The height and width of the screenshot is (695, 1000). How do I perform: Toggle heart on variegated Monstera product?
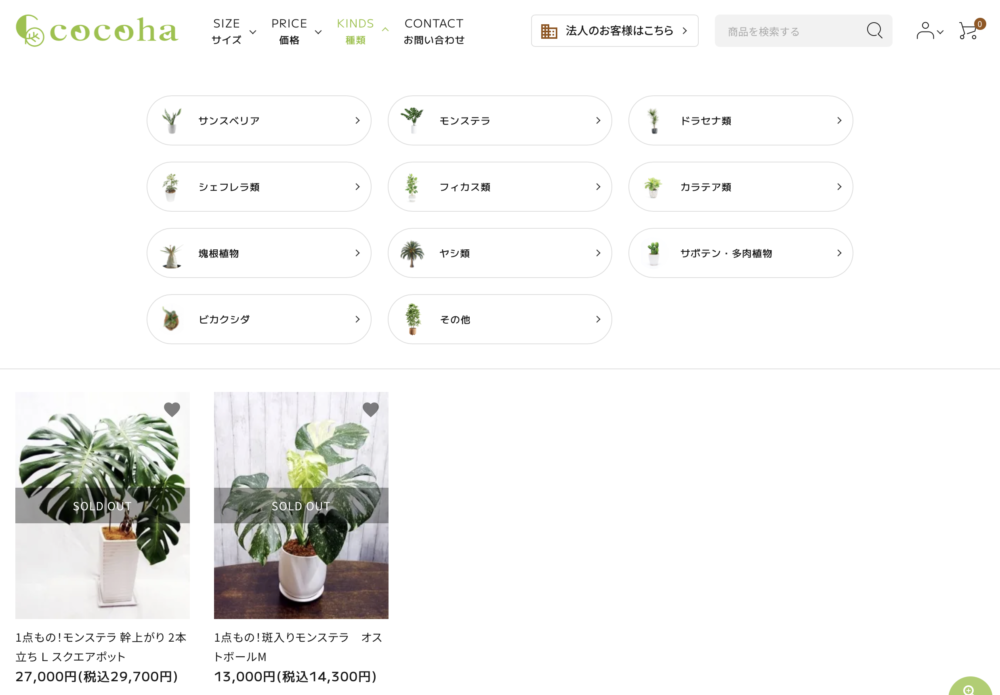tap(371, 410)
